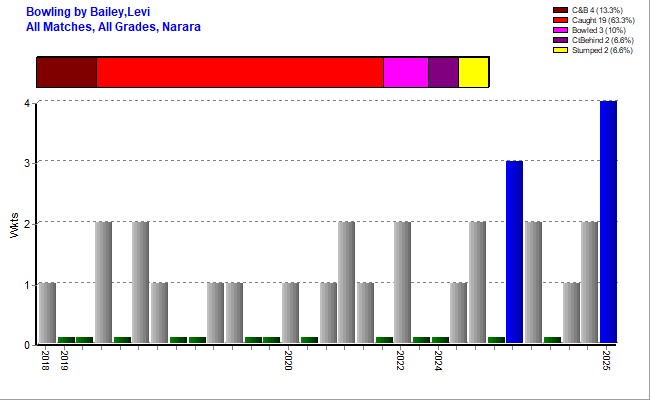
Task: Click the blue 3-wicket bar
Action: point(514,252)
